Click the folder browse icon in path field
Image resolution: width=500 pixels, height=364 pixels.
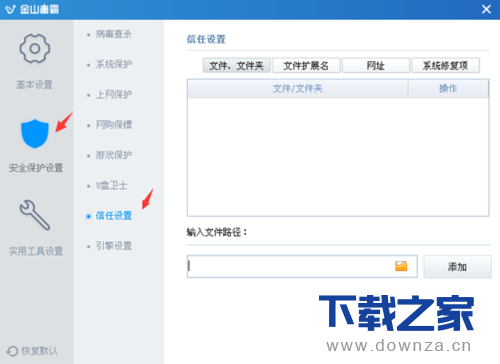click(x=401, y=266)
